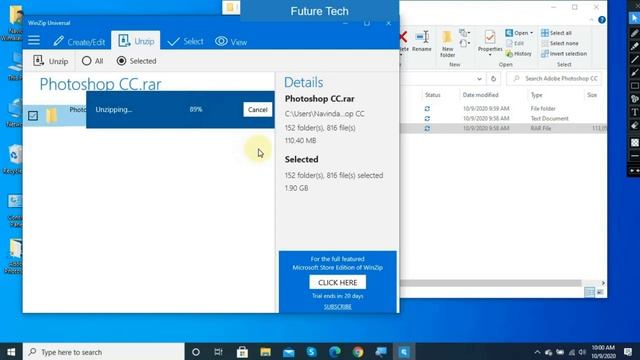Switch to the Create/Edit tab in WinZip

point(79,41)
